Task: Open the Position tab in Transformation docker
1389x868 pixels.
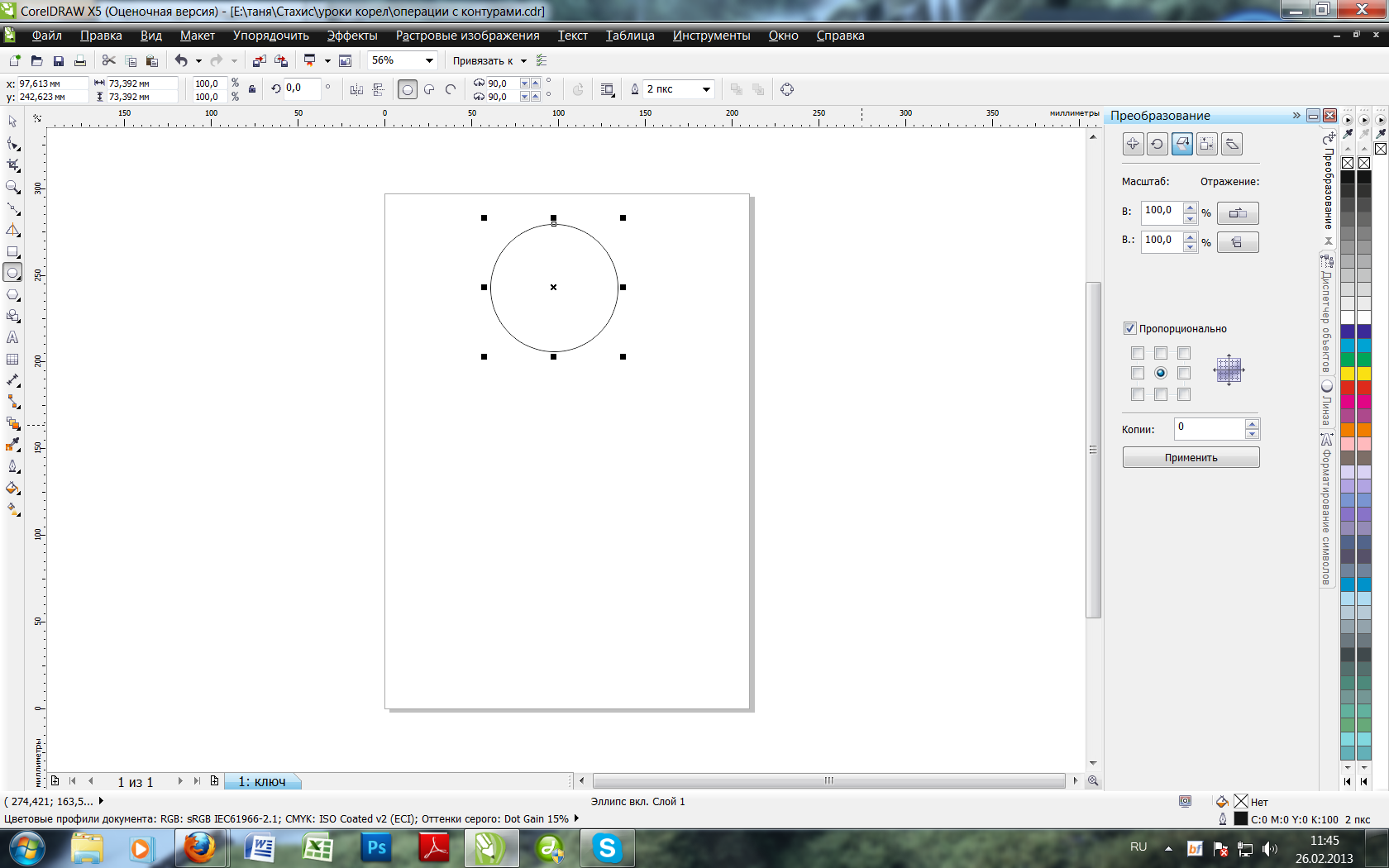Action: 1133,144
